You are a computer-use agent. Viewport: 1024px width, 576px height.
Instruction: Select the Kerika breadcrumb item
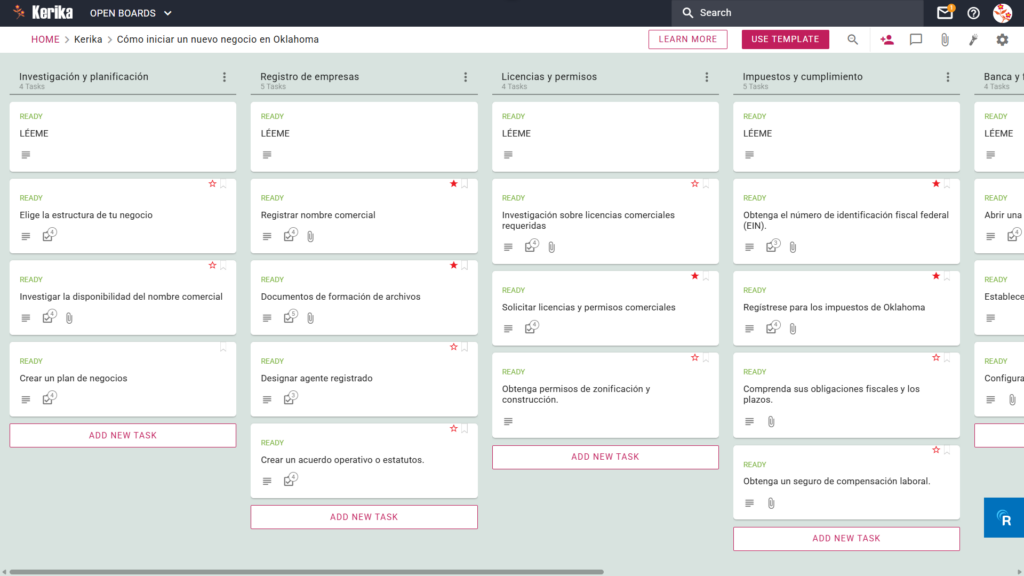(88, 39)
